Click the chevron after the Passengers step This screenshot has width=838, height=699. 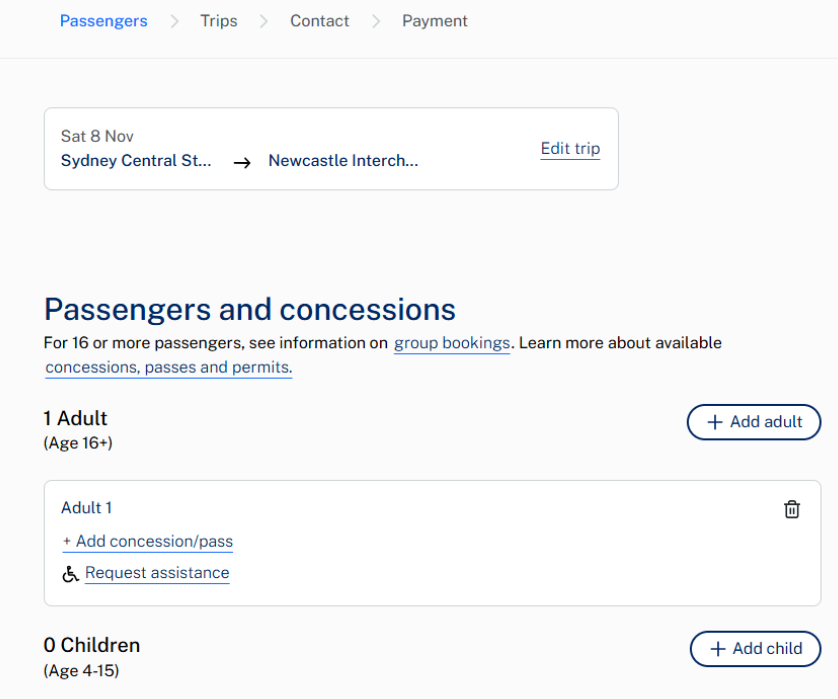175,21
